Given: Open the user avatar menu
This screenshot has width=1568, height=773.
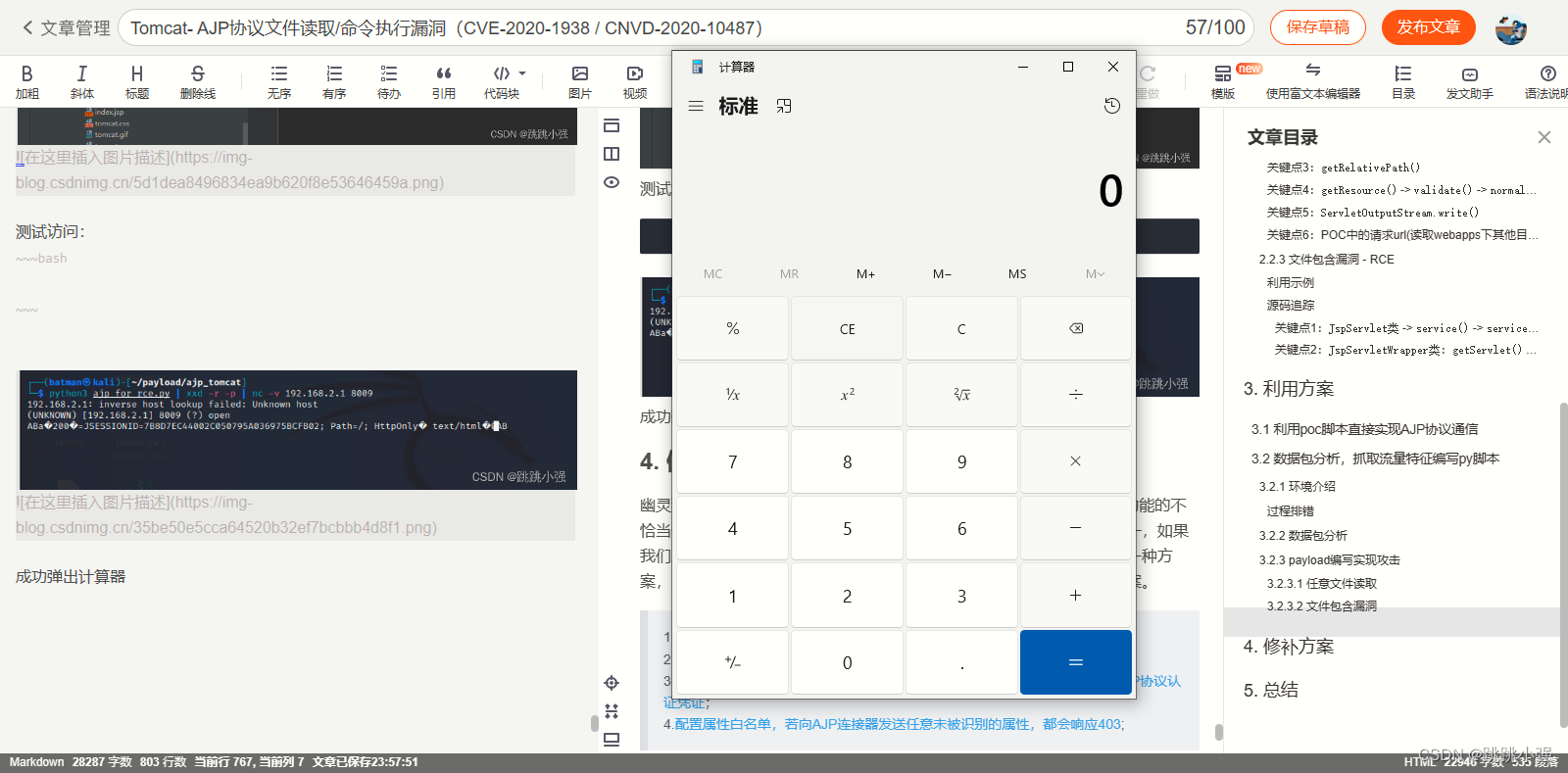Looking at the screenshot, I should pos(1510,28).
